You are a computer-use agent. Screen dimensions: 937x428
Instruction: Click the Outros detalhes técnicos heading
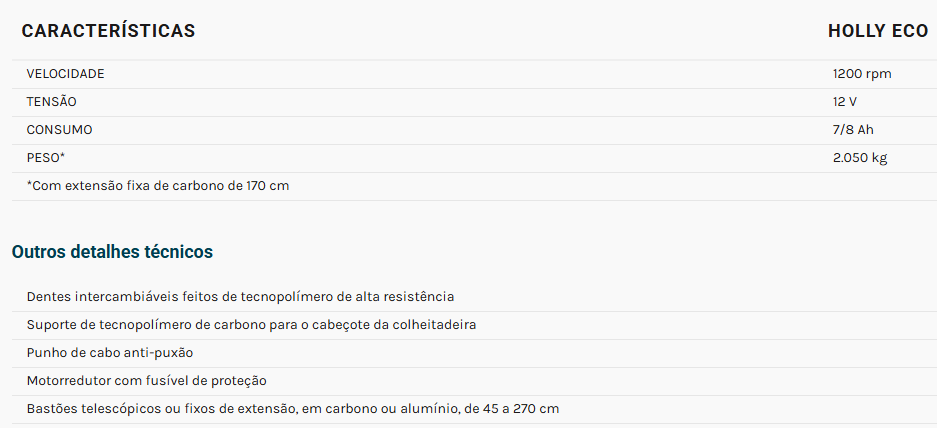pyautogui.click(x=112, y=252)
